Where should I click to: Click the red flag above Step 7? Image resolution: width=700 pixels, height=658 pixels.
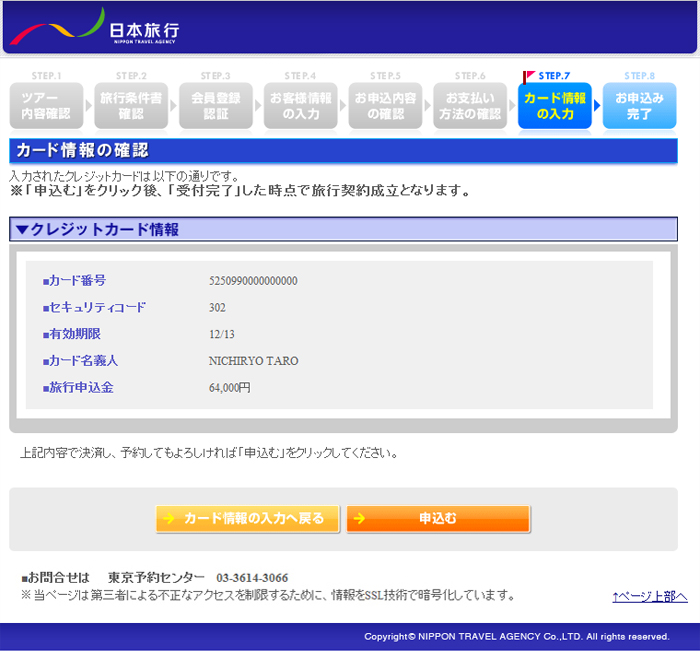(528, 76)
